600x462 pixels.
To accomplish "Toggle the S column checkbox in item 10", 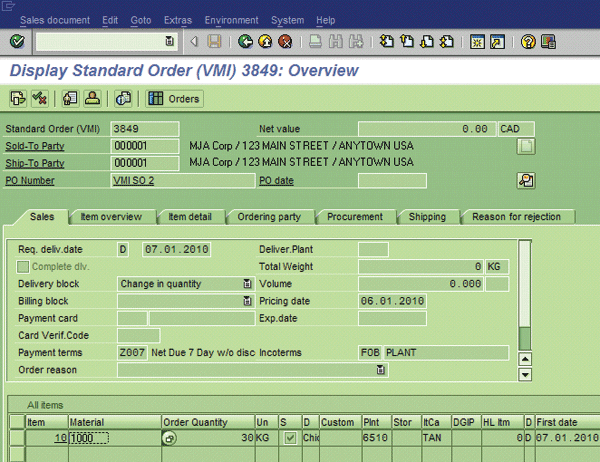I will click(x=290, y=438).
